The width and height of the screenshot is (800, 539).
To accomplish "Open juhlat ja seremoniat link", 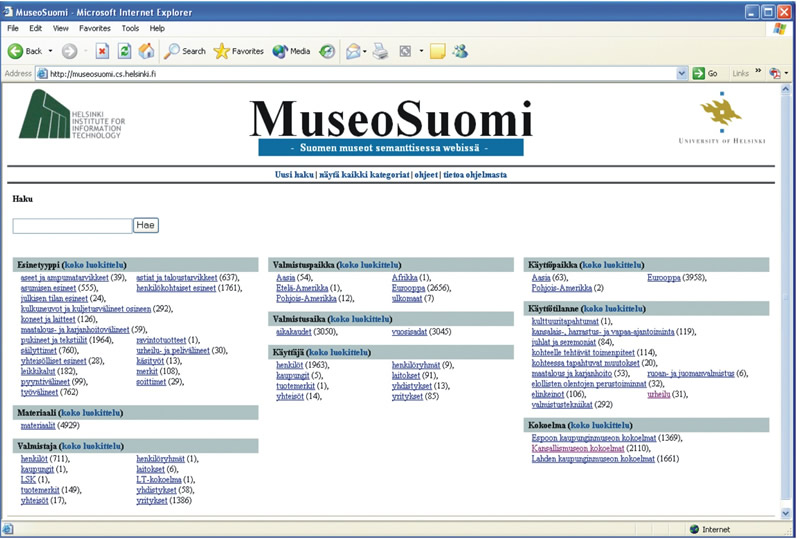I will click(x=564, y=341).
